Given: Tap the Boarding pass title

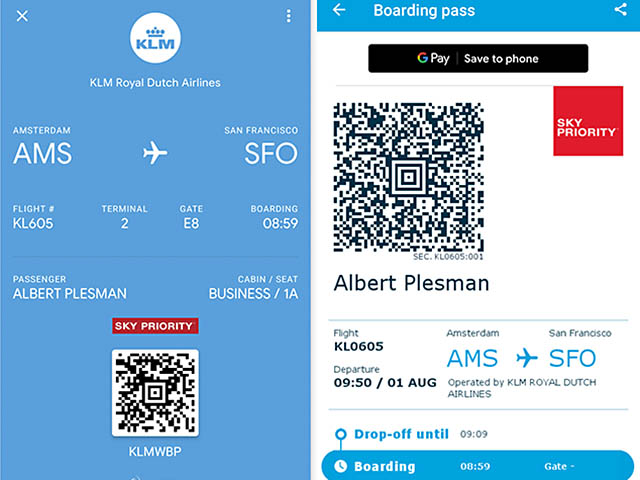Looking at the screenshot, I should [424, 11].
